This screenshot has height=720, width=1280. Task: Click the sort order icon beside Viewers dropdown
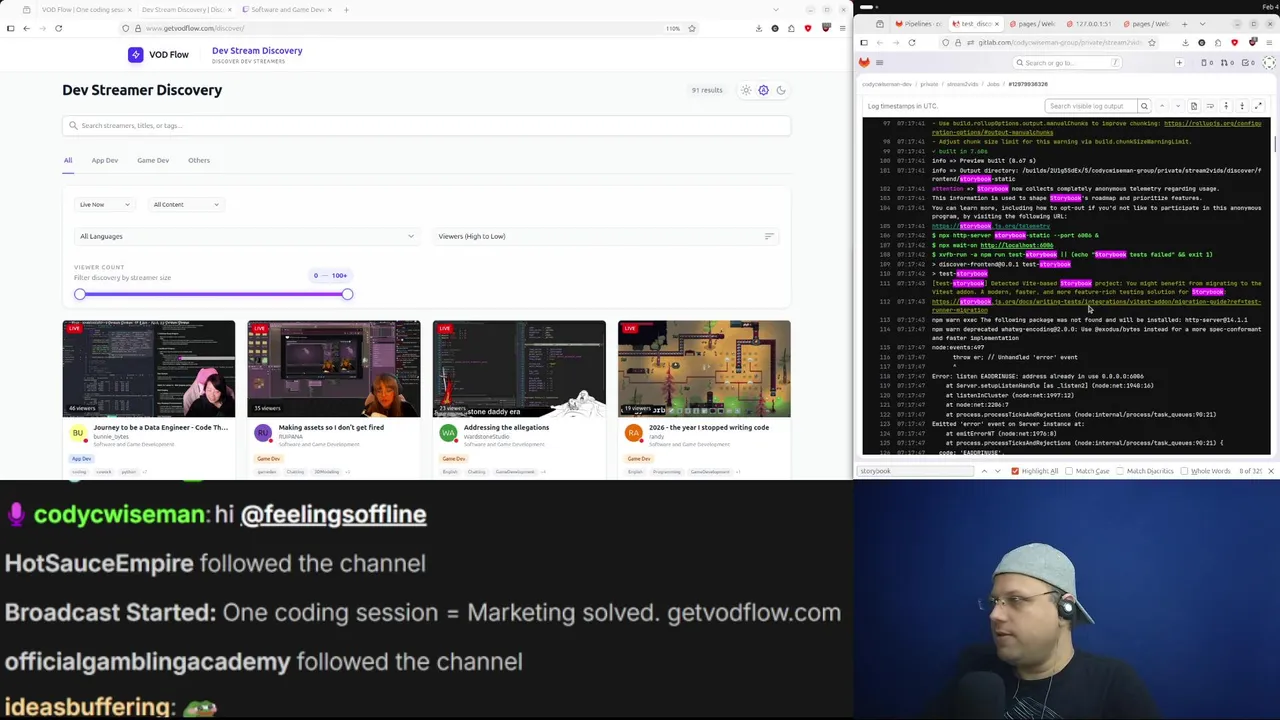(x=769, y=236)
